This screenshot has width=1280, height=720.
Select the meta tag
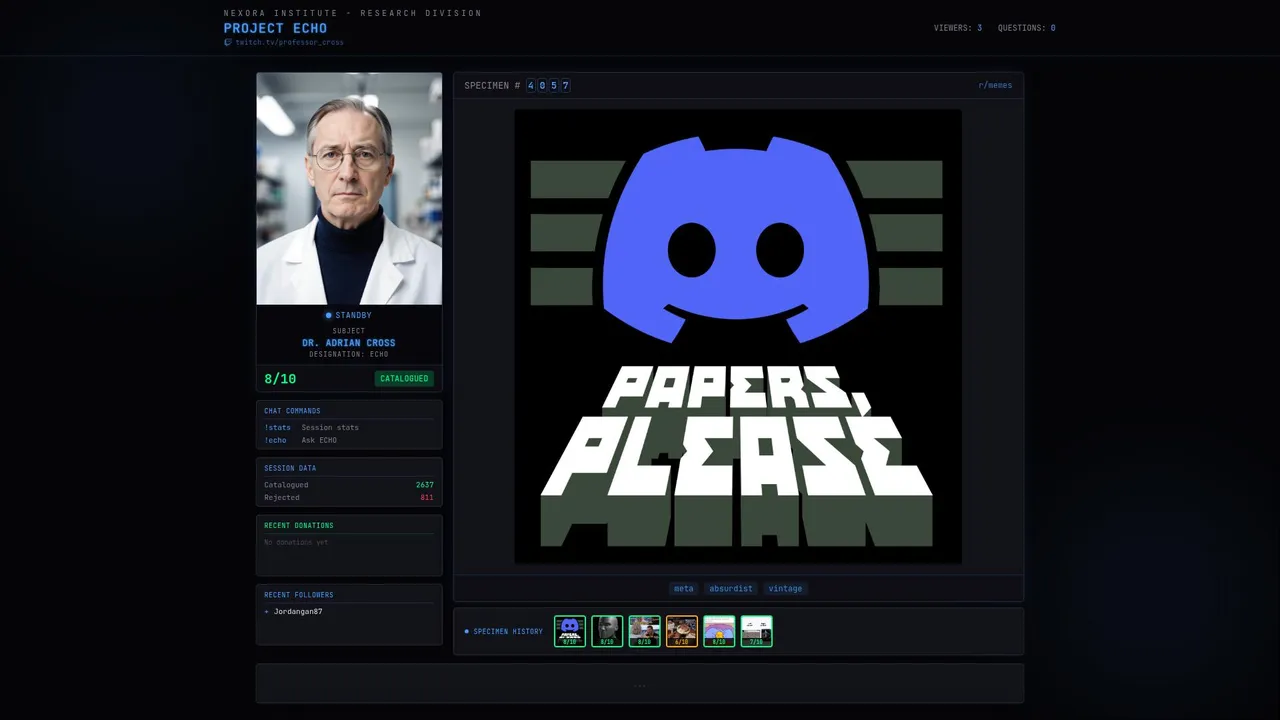pos(684,589)
